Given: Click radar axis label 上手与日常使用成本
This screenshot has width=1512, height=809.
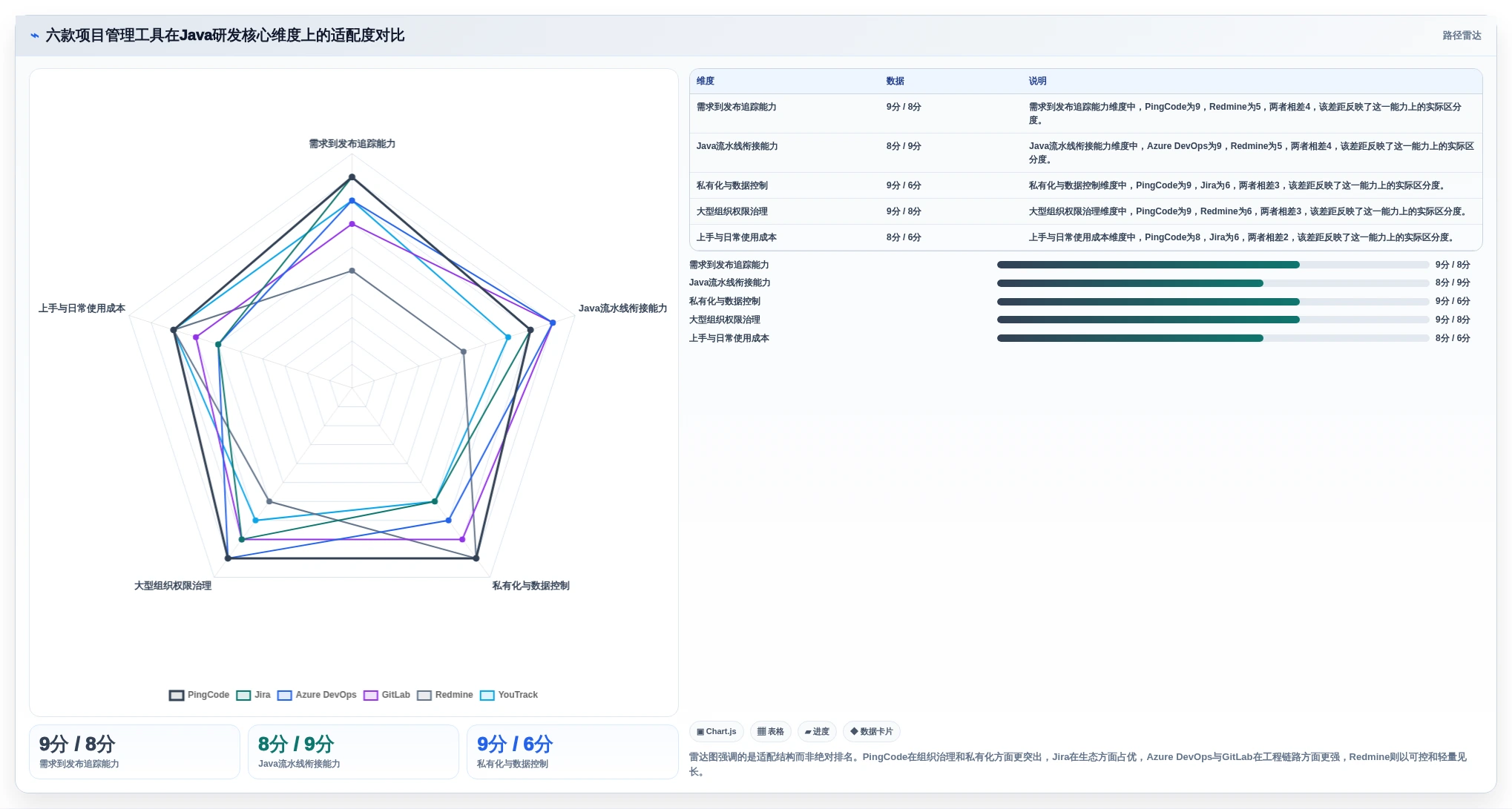Looking at the screenshot, I should (82, 308).
